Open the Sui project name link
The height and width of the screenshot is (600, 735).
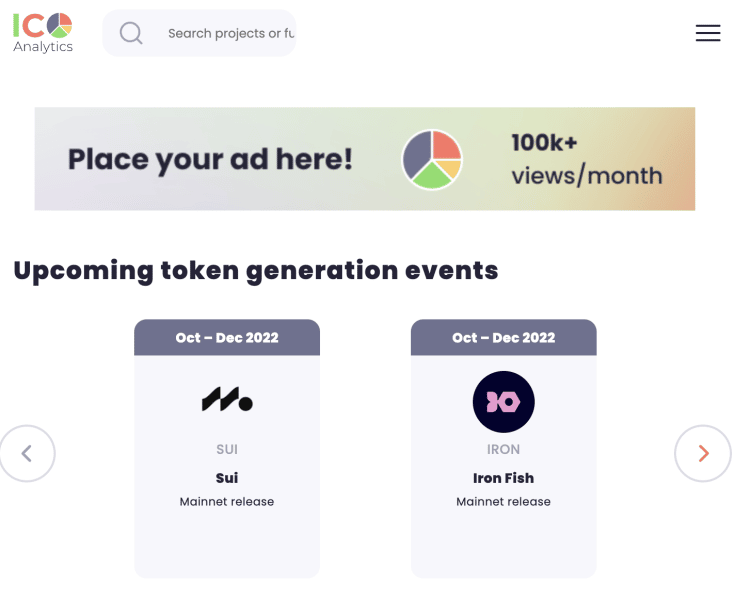227,478
